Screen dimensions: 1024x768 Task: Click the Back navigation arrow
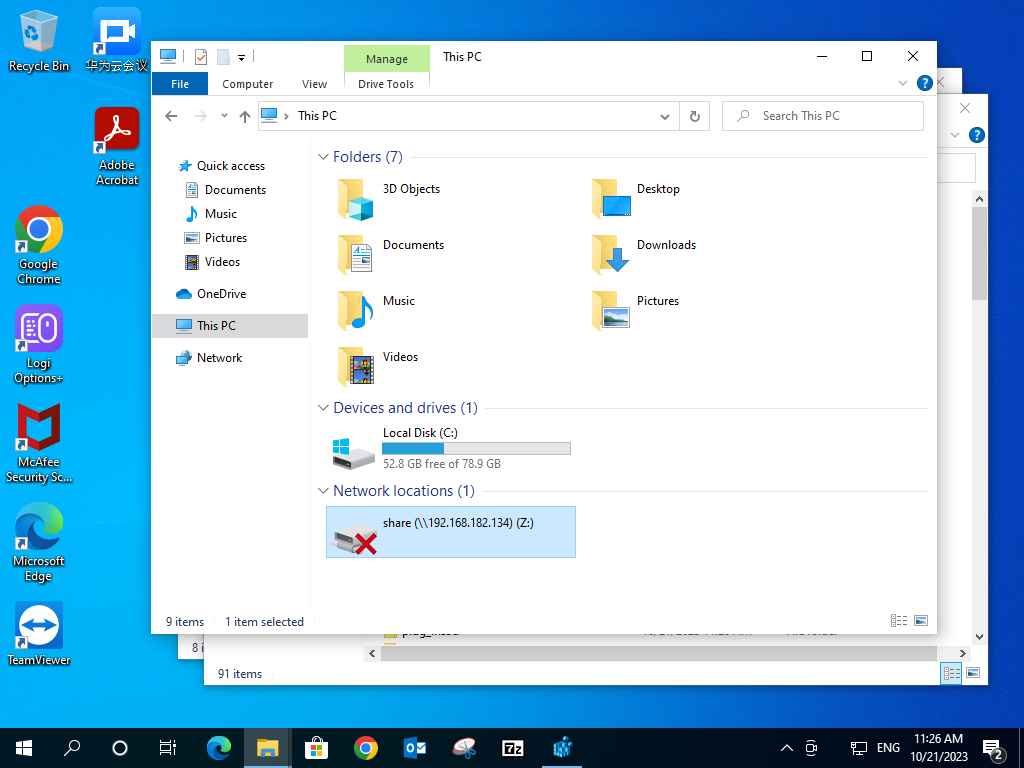[171, 116]
